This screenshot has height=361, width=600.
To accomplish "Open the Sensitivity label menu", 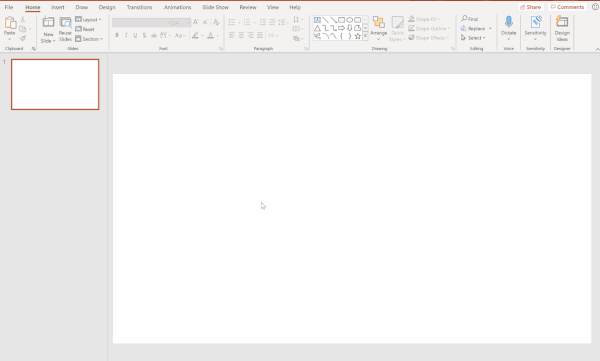I will pos(535,28).
